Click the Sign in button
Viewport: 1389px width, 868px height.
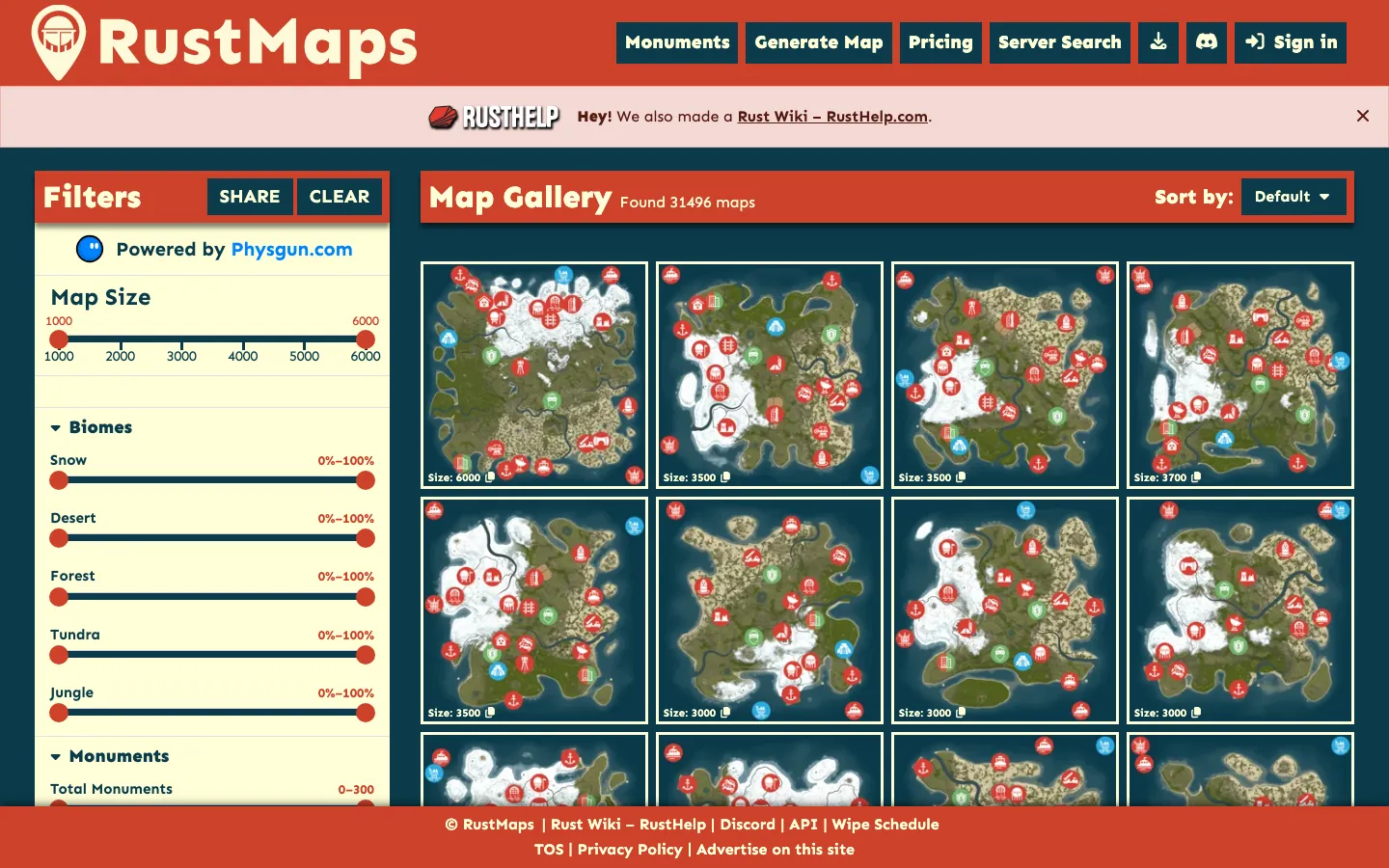[1291, 42]
